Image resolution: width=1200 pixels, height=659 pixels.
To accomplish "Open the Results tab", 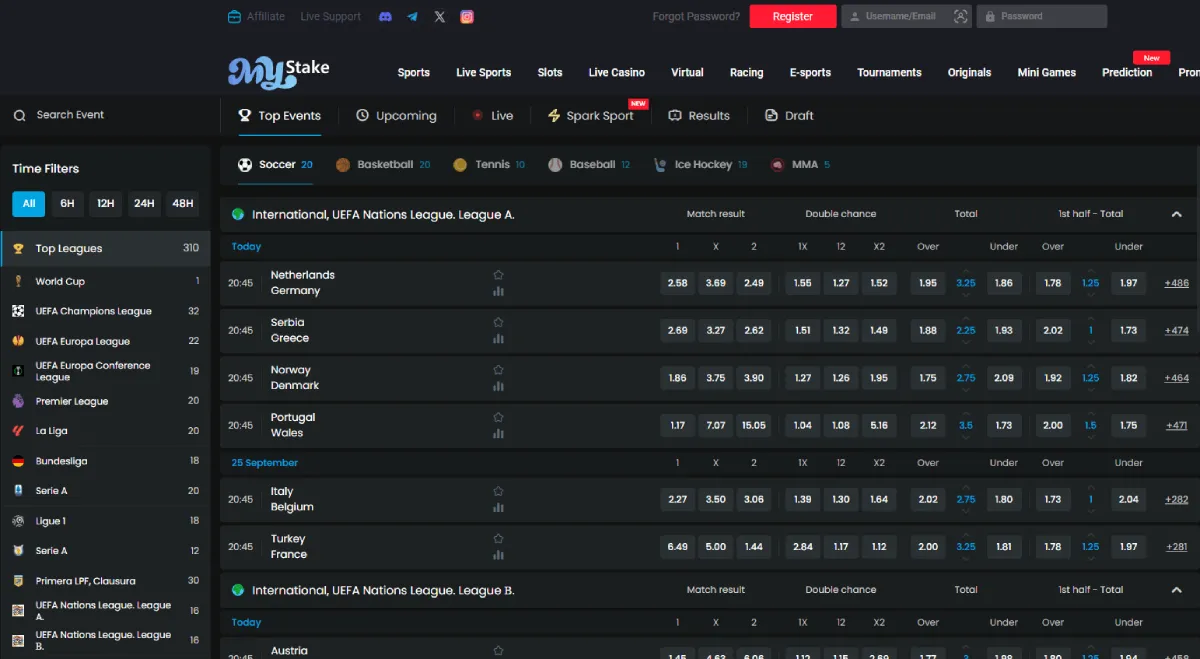I will [699, 116].
